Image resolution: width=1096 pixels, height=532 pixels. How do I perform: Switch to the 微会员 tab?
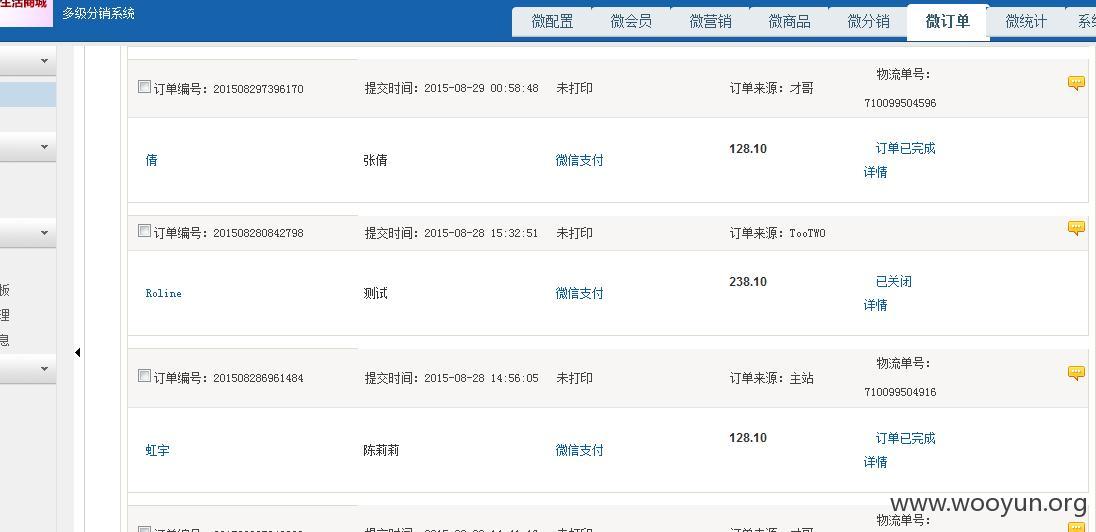631,22
